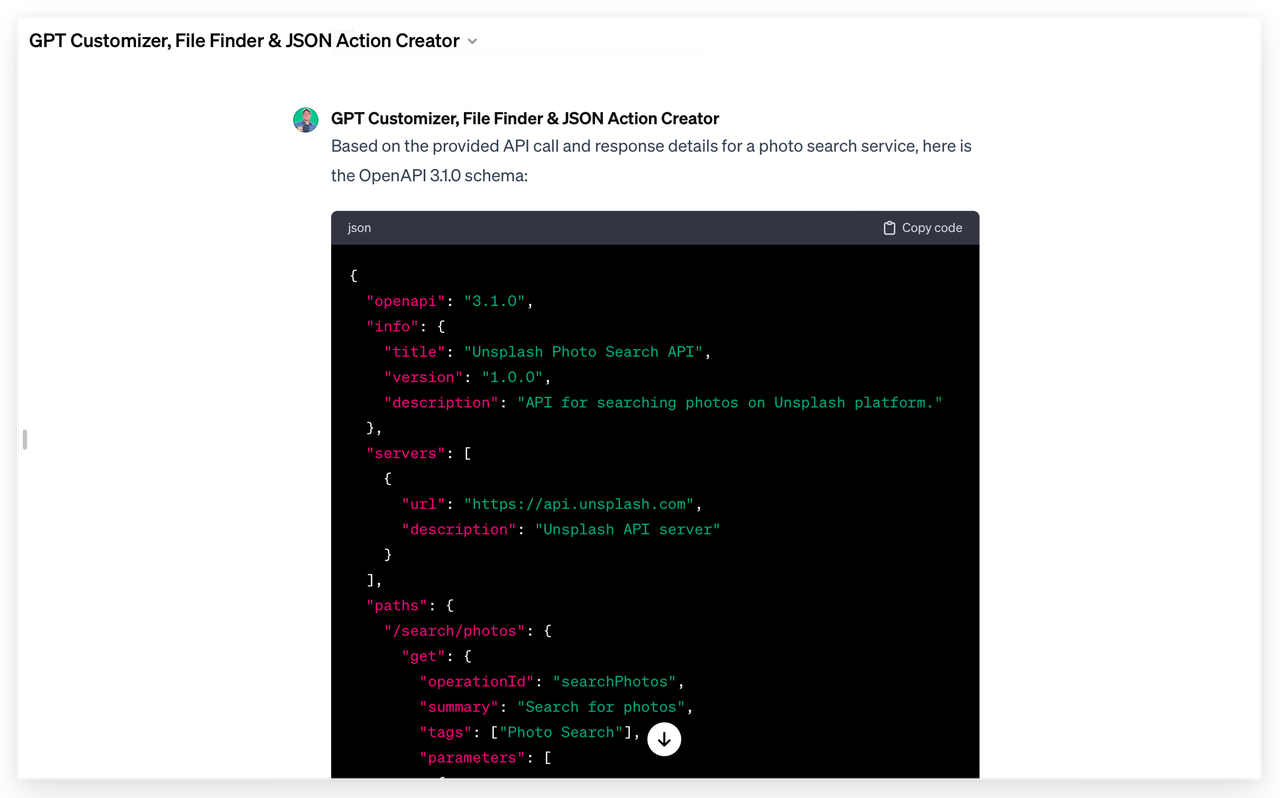Click the sentence starting 'Based on the provided API call'
The image size is (1280, 798).
click(651, 146)
